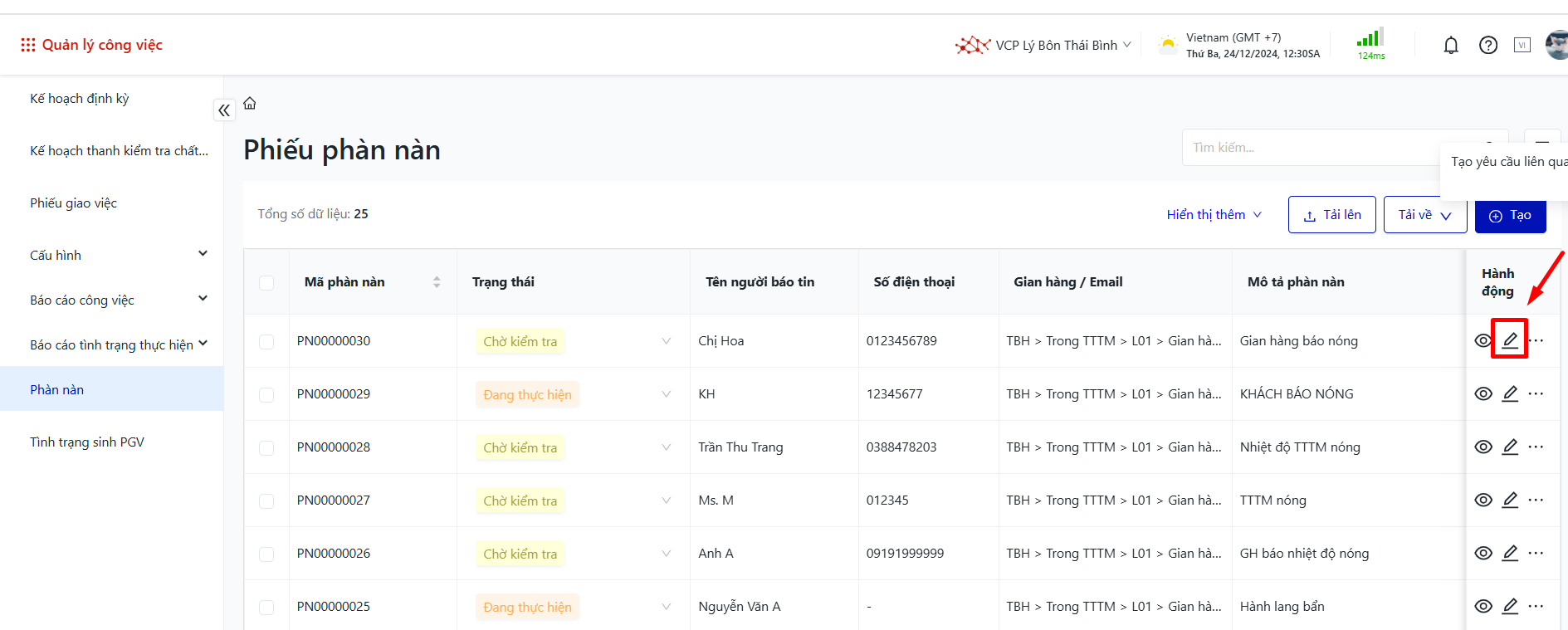Edit complaint PN00000030 with pencil icon
Viewport: 1568px width, 630px height.
pos(1509,340)
